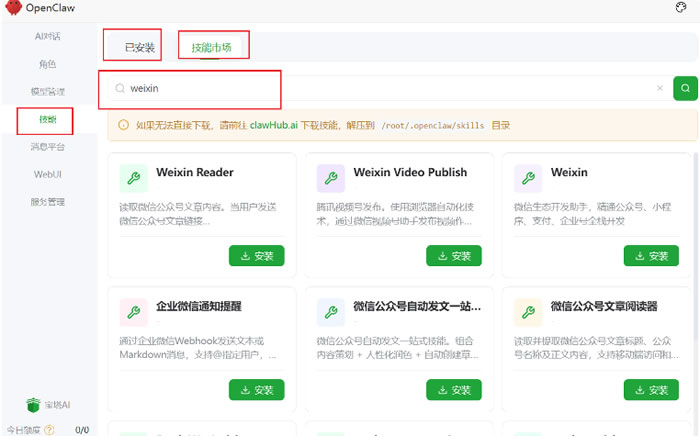Click the green search button
The height and width of the screenshot is (436, 700).
(x=685, y=88)
